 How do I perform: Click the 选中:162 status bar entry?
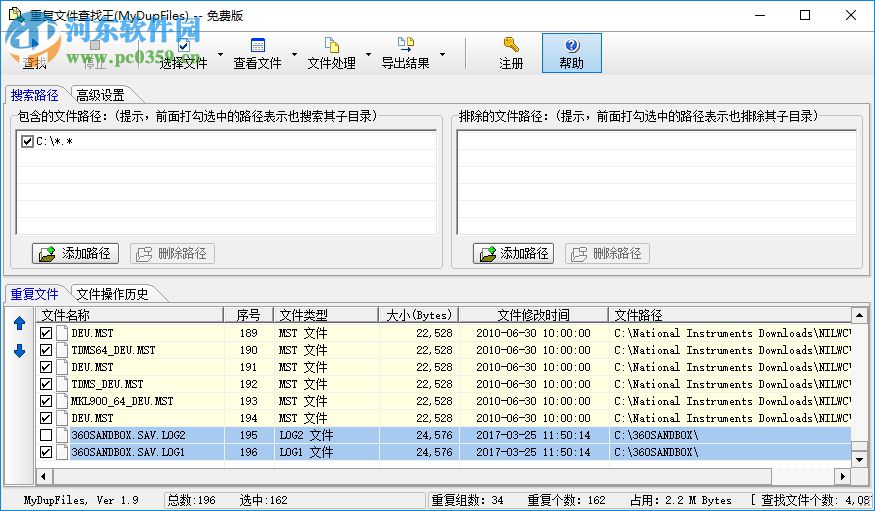pos(263,500)
